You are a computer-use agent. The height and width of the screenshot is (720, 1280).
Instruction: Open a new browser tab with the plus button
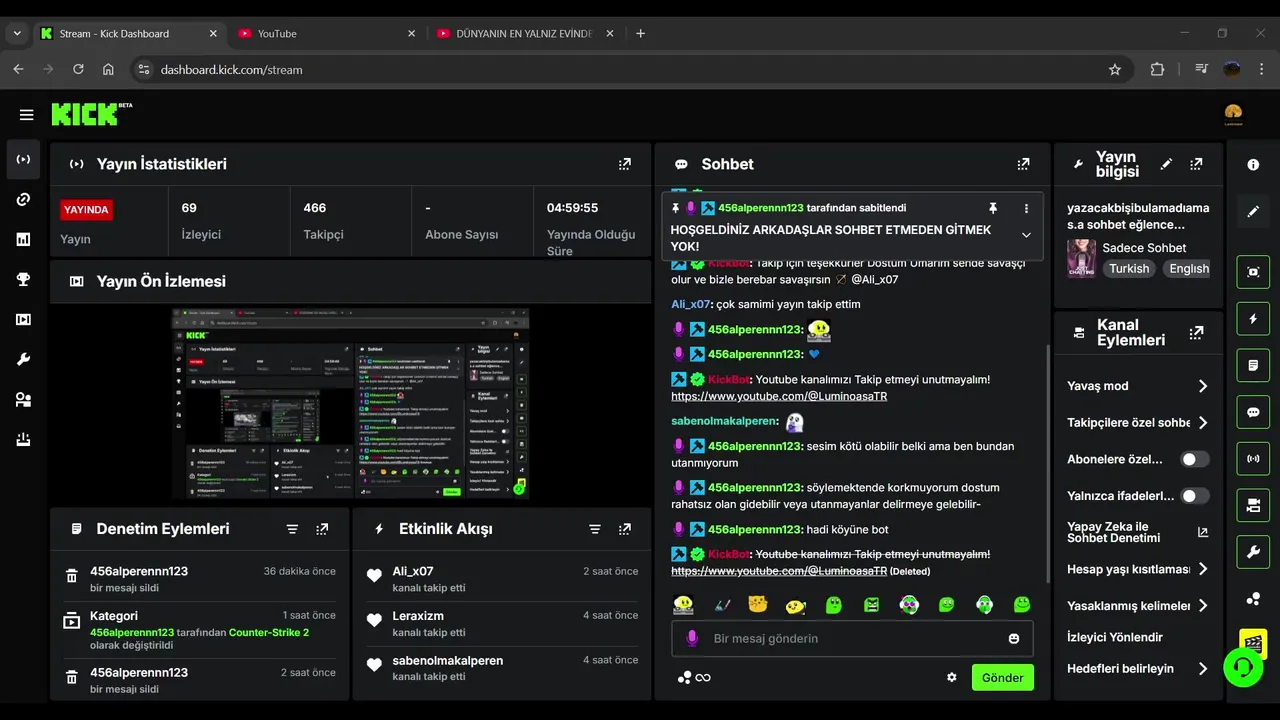tap(640, 33)
